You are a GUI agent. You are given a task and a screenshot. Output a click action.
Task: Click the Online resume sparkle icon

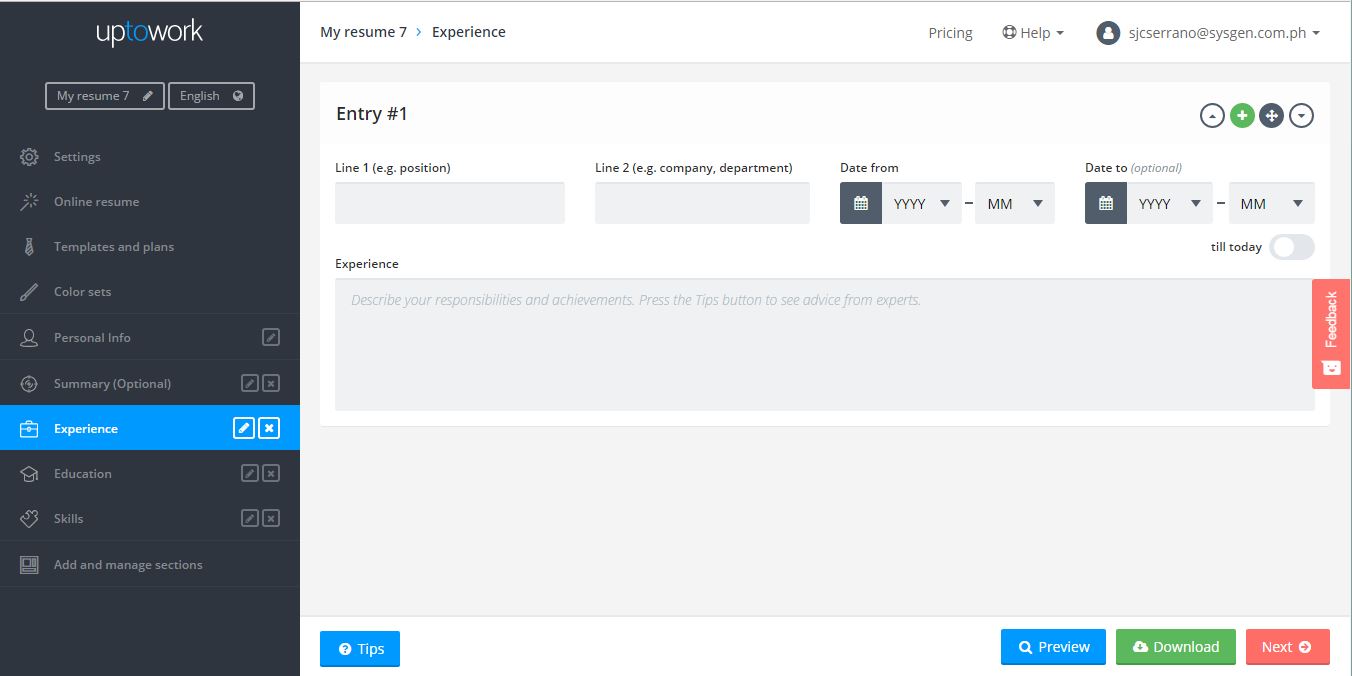29,202
